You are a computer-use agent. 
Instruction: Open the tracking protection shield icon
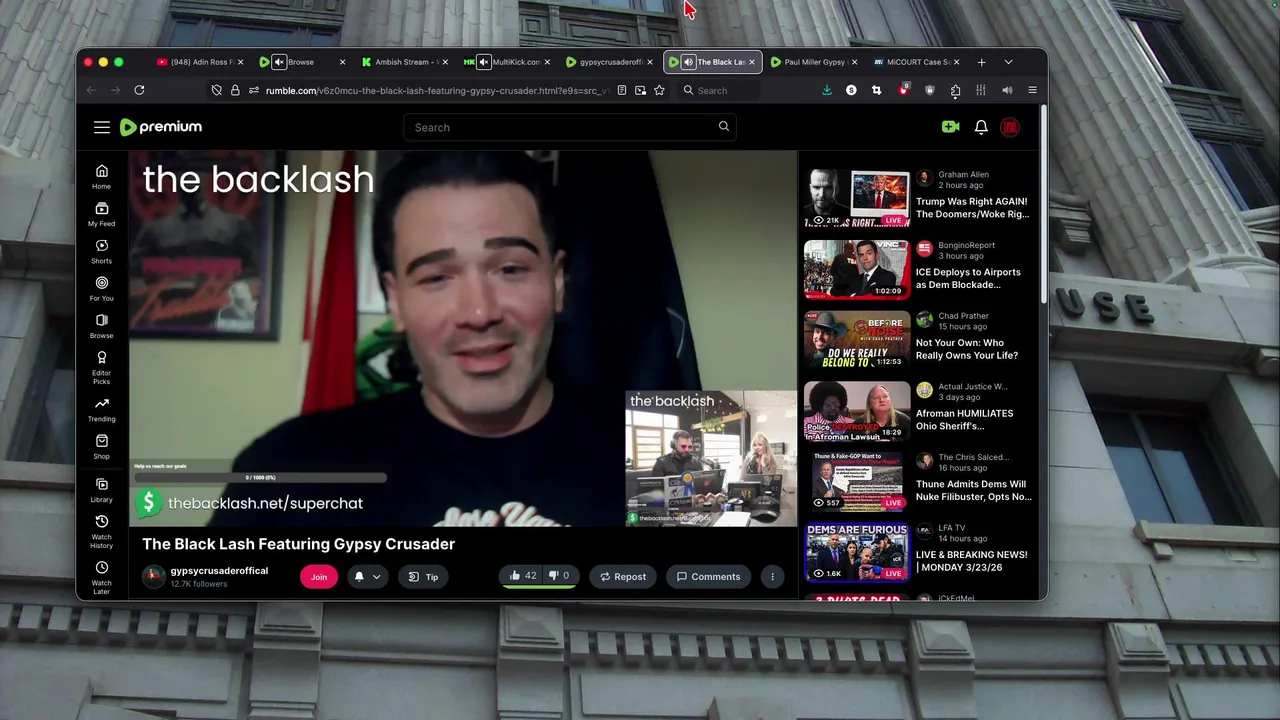tap(216, 90)
